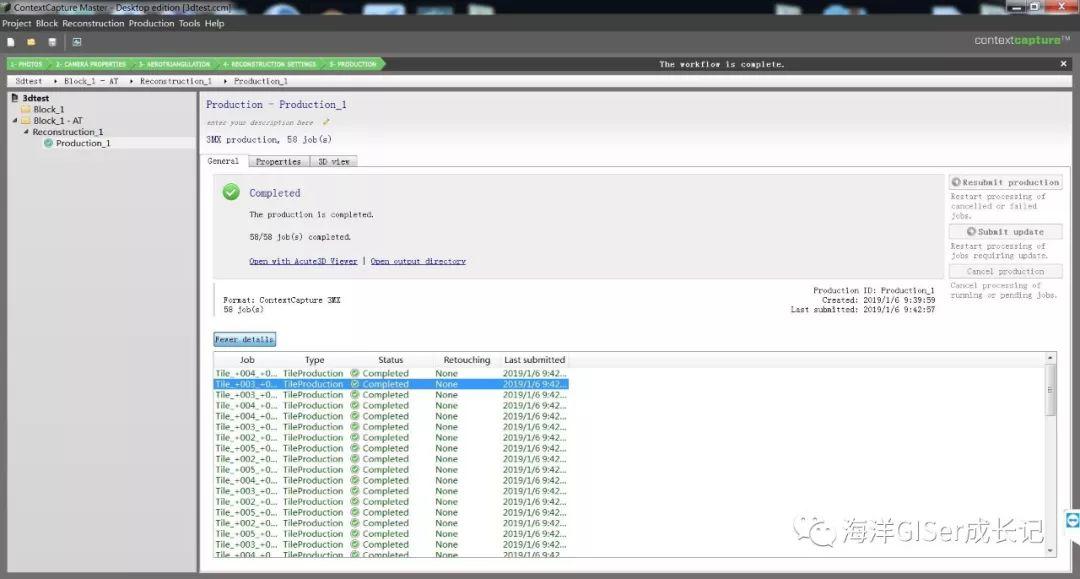The height and width of the screenshot is (579, 1080).
Task: Maximize the ContextCapture Master window
Action: [x=1035, y=7]
